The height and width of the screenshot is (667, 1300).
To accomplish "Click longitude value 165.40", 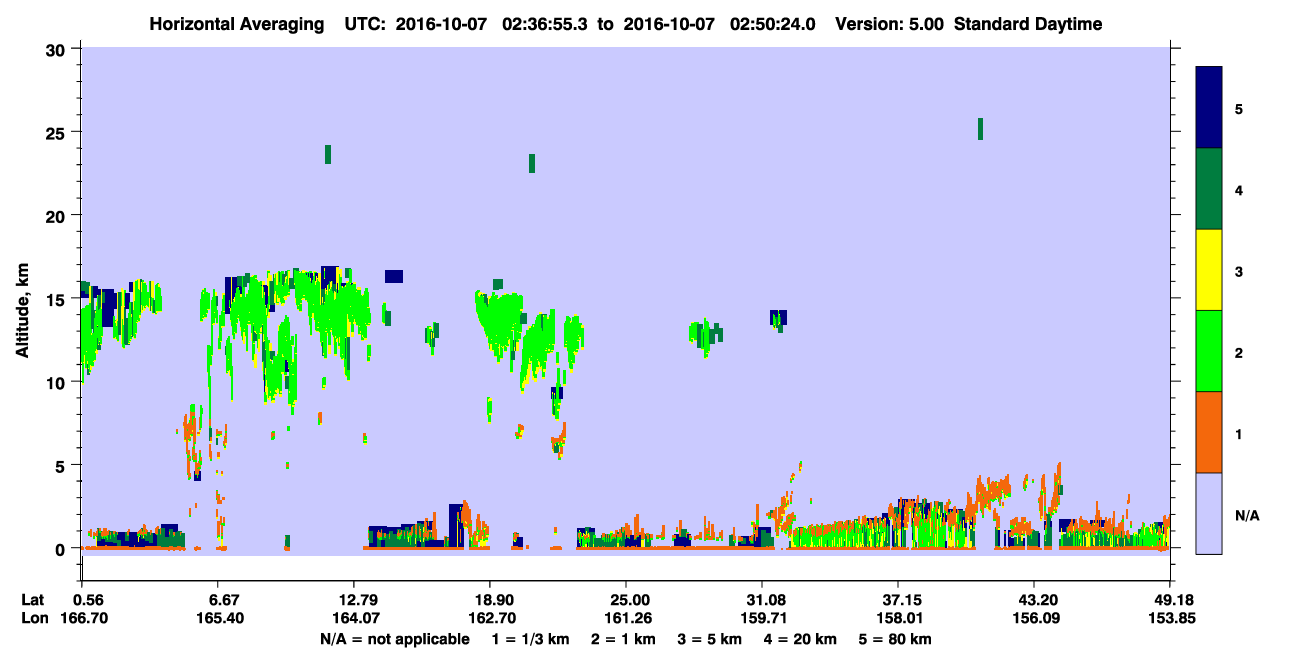I will 218,619.
